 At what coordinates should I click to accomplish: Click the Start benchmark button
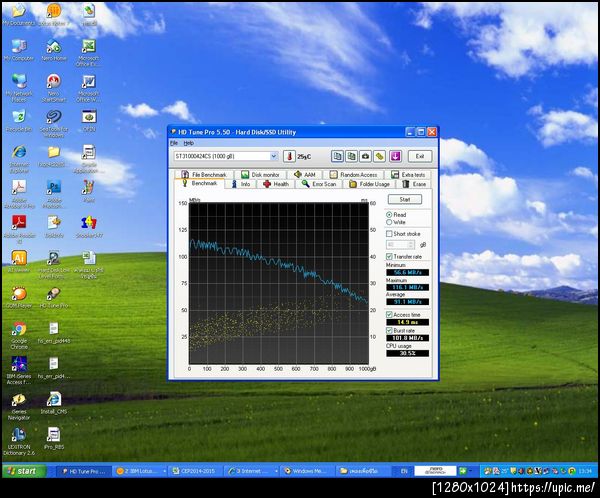tap(405, 199)
